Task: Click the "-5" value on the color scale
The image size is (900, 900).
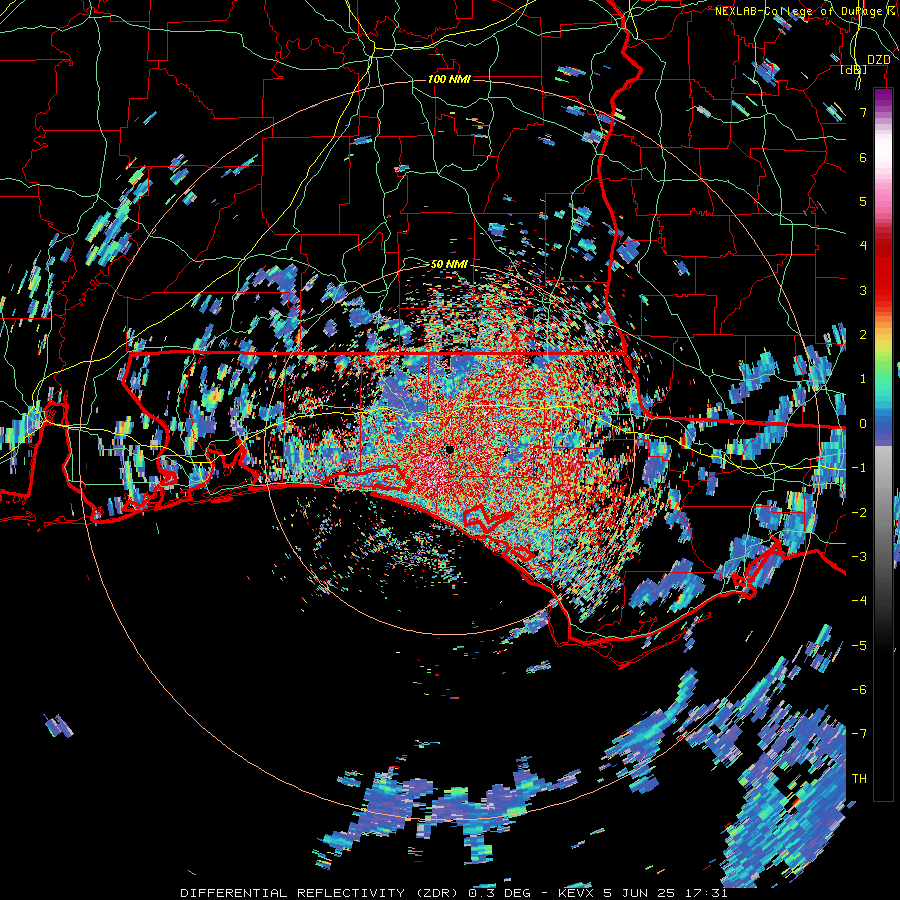Action: (859, 646)
